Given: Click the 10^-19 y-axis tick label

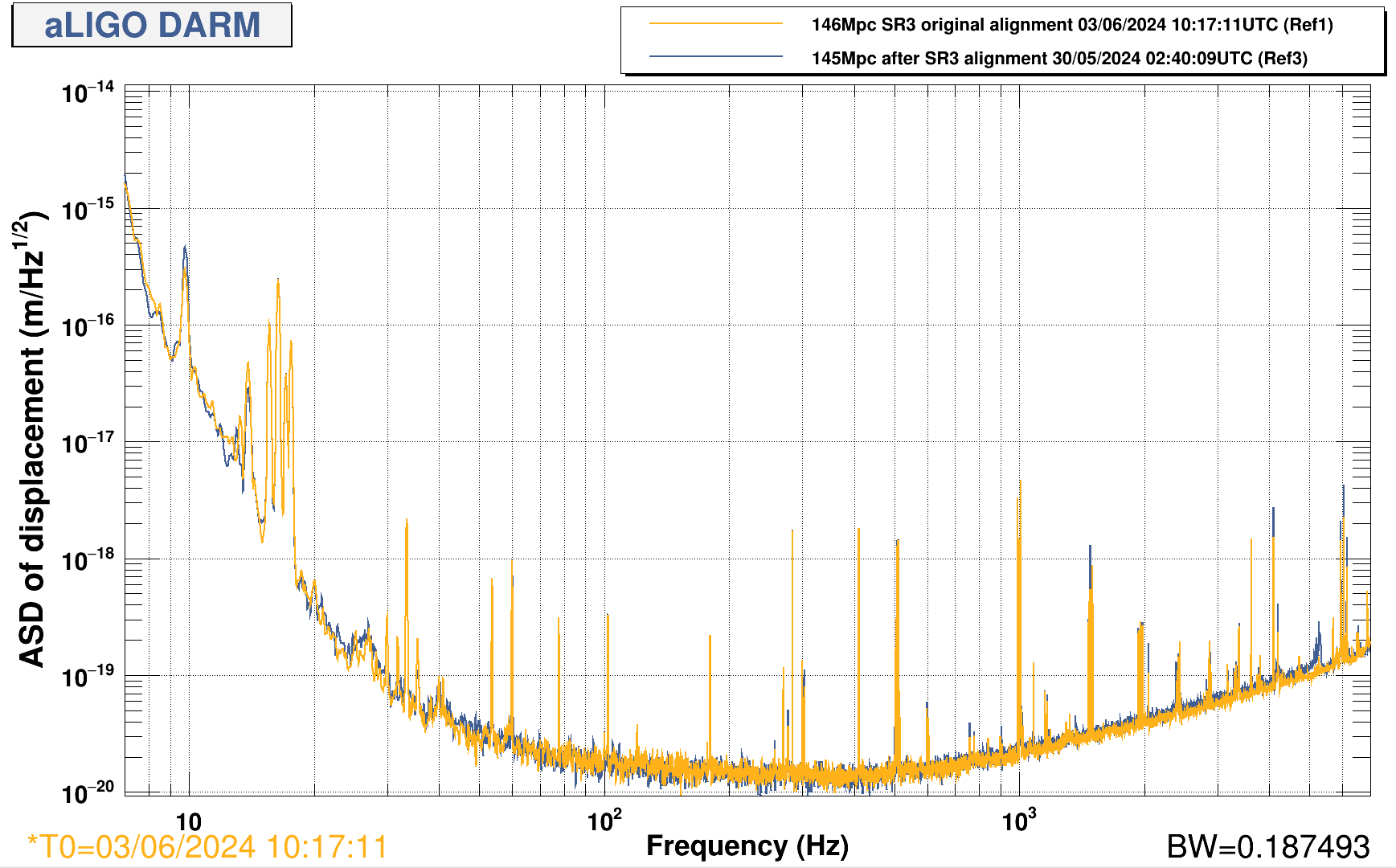Looking at the screenshot, I should pyautogui.click(x=88, y=677).
